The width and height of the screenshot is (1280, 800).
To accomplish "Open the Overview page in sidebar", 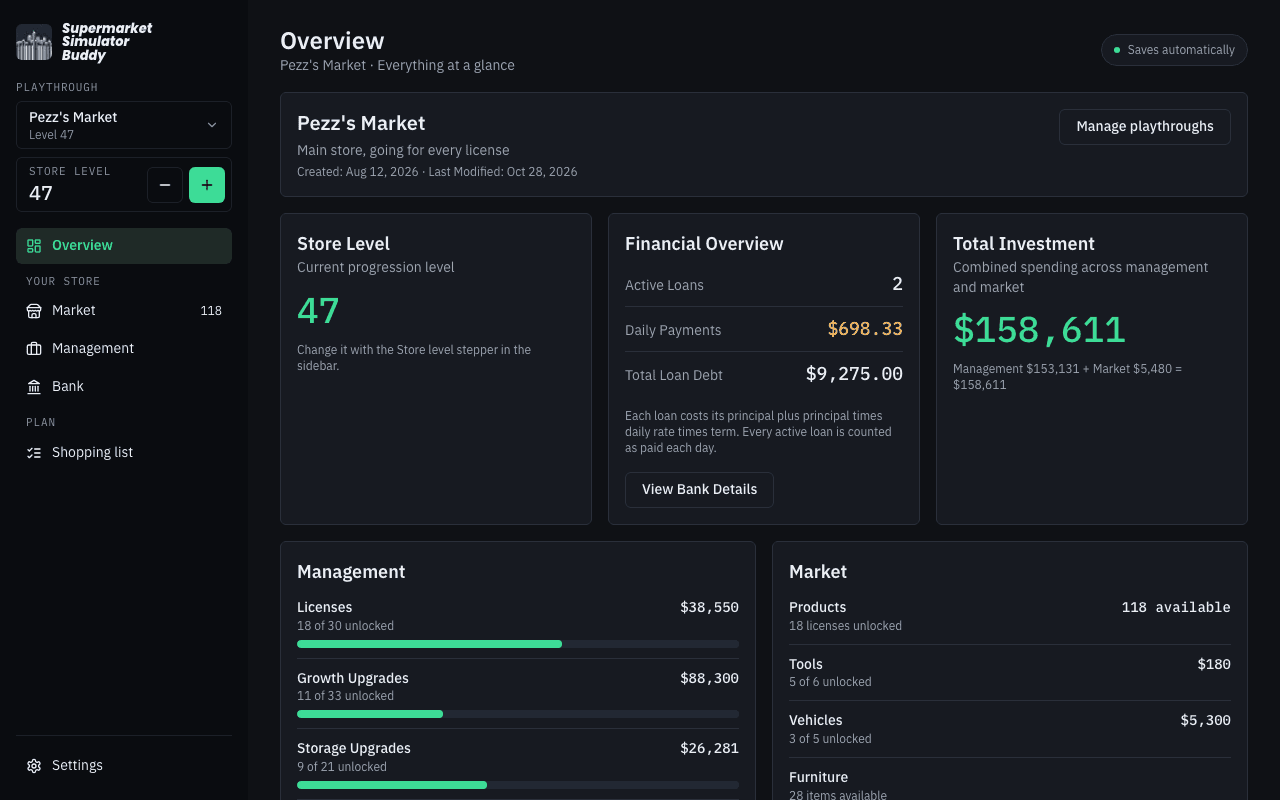I will [124, 246].
